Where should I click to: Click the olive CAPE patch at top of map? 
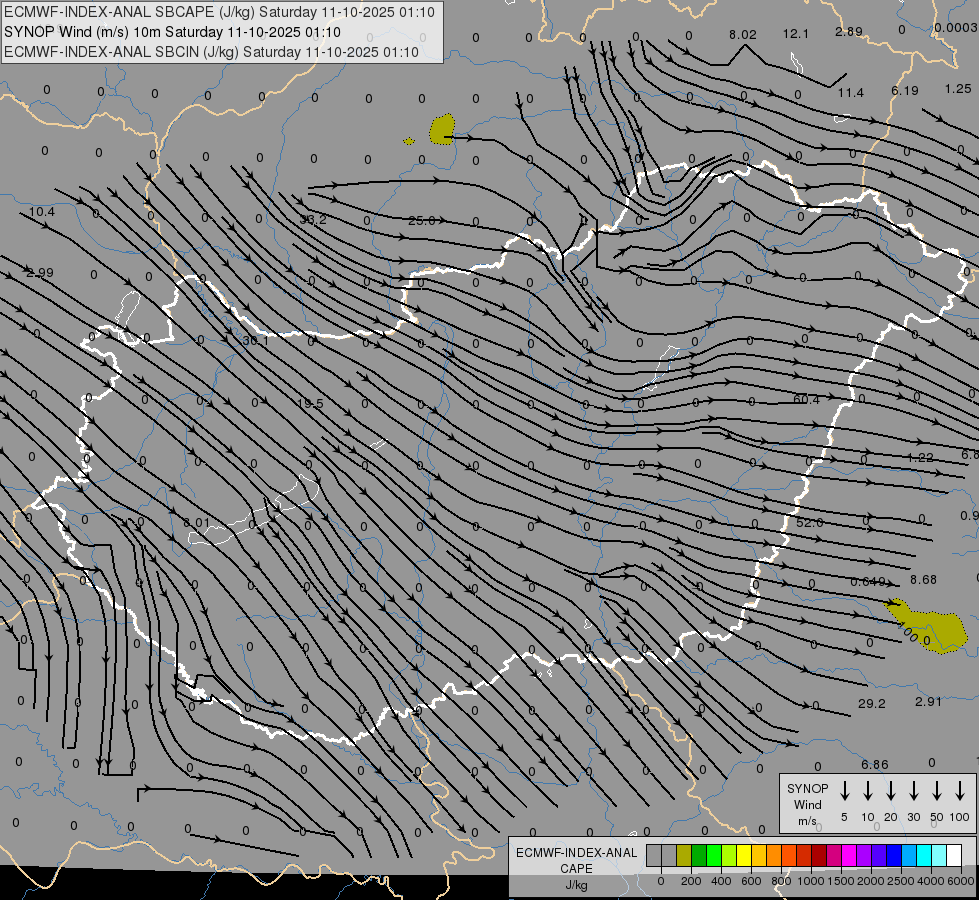442,129
